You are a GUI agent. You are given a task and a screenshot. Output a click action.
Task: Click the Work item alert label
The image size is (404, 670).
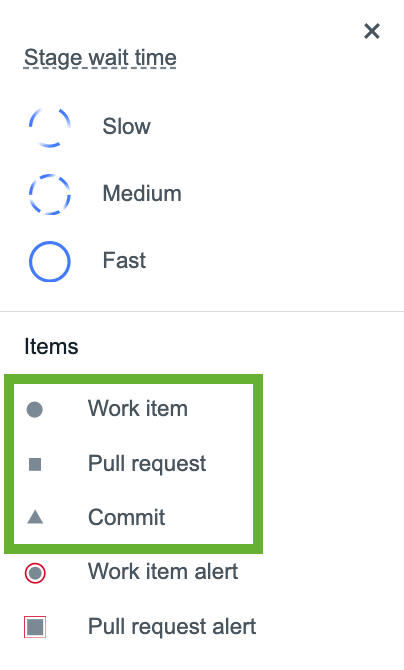click(x=163, y=572)
